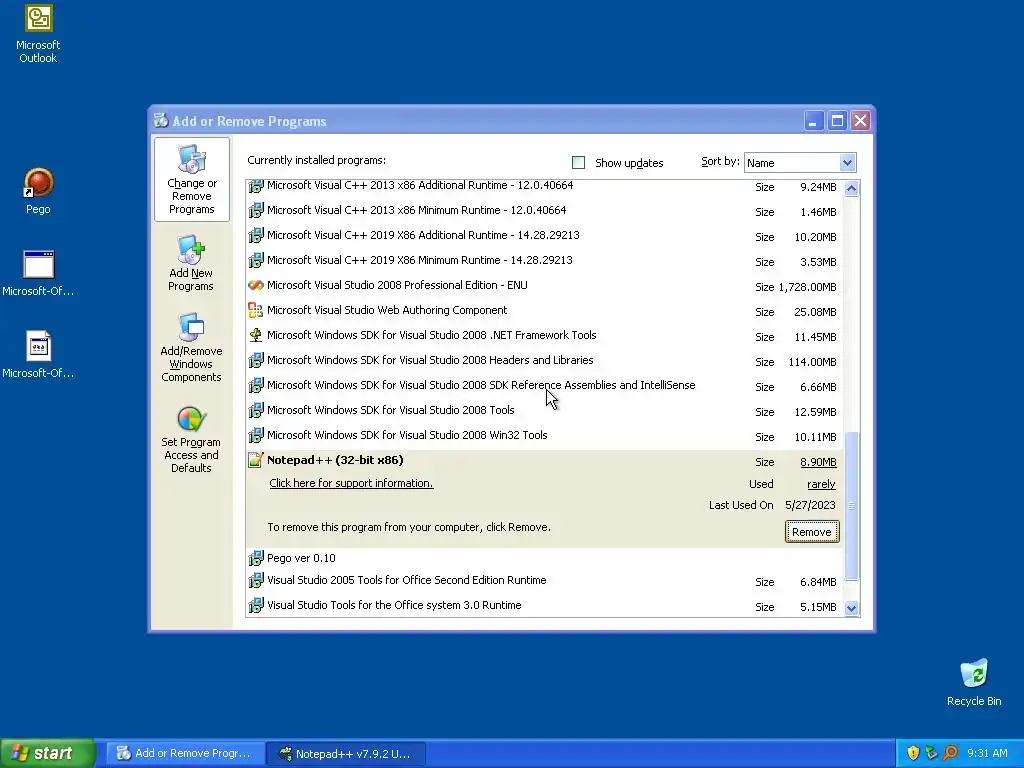Click Windows SDK Headers and Libraries icon
1024x768 pixels.
tap(255, 360)
